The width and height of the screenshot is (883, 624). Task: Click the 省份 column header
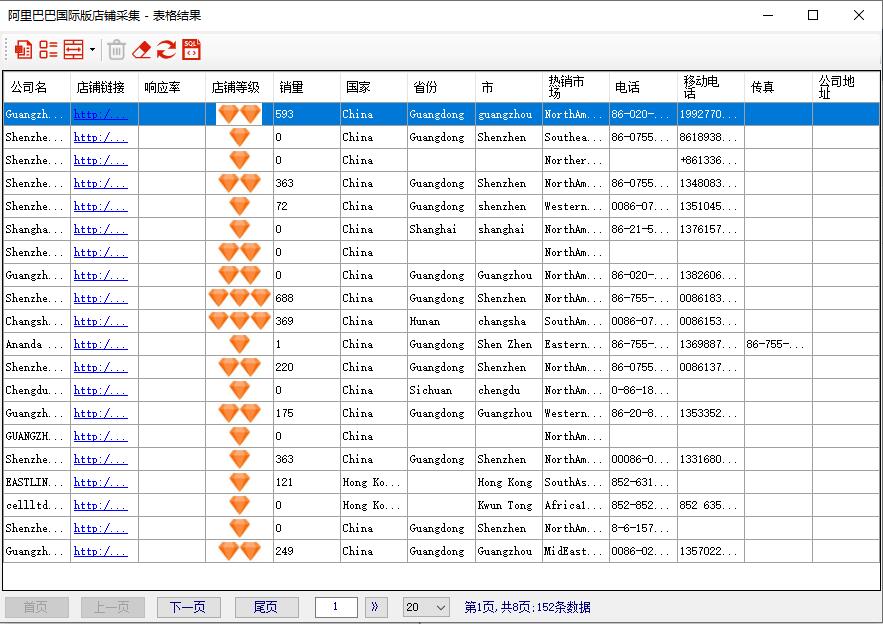pyautogui.click(x=442, y=87)
